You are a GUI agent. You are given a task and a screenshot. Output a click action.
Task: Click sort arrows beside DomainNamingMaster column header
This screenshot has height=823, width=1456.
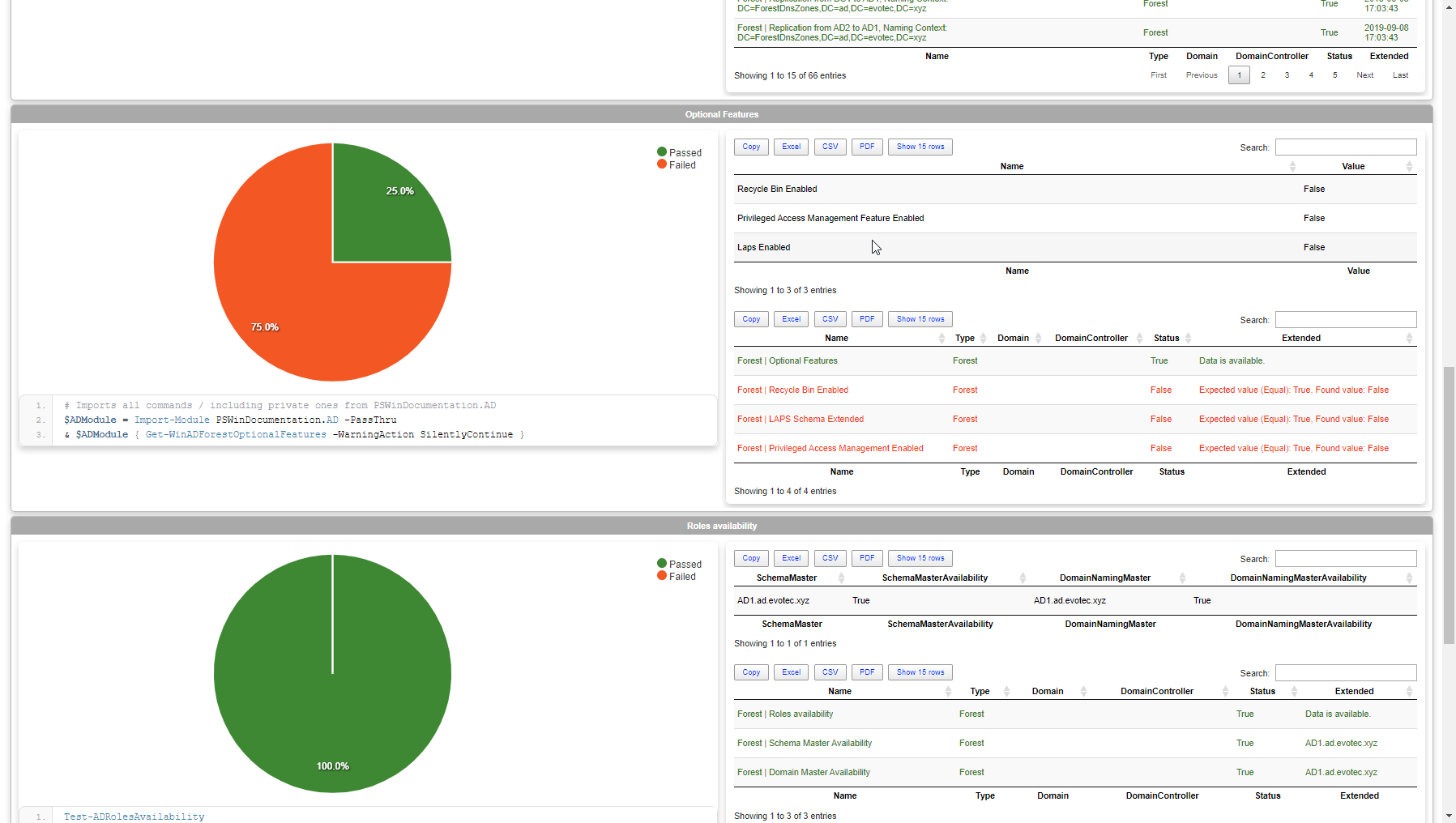pyautogui.click(x=1182, y=578)
